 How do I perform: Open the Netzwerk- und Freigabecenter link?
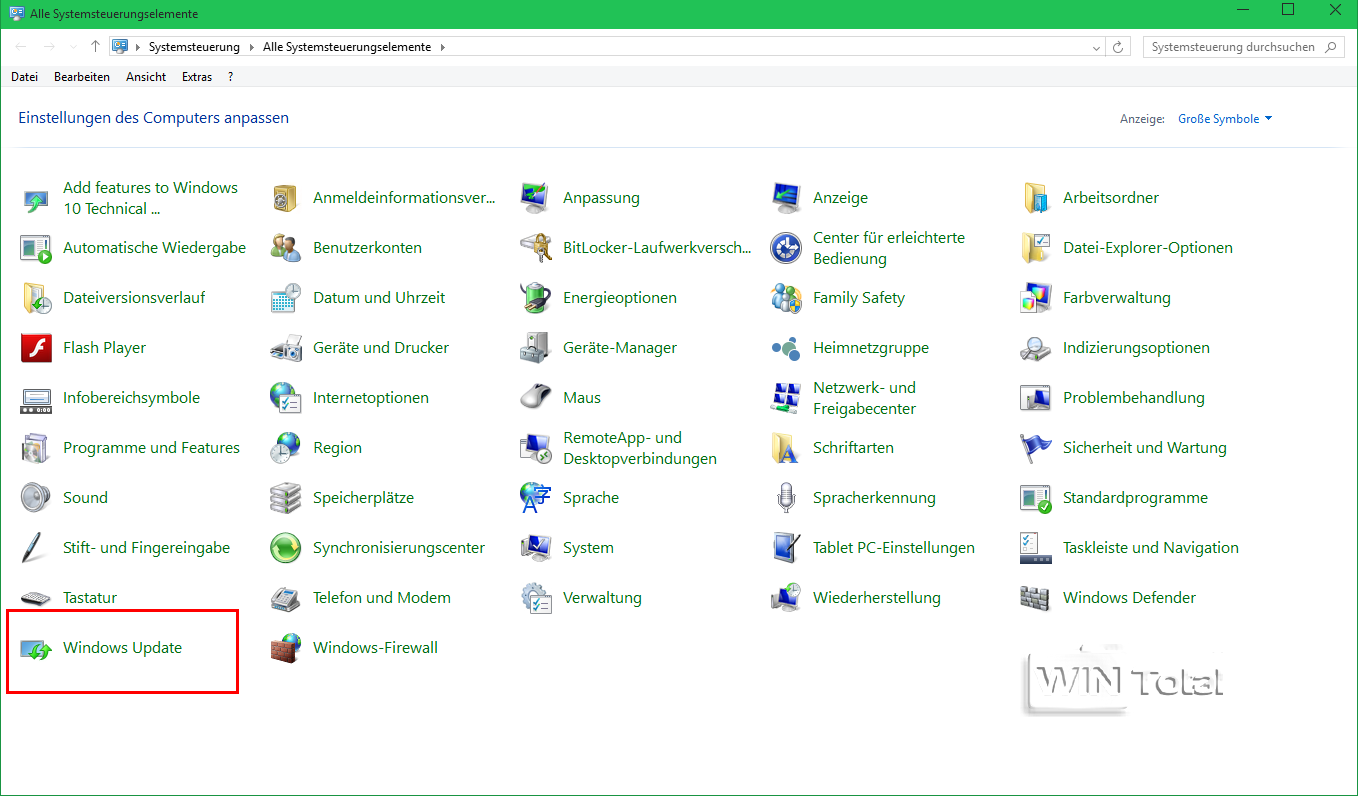click(864, 398)
